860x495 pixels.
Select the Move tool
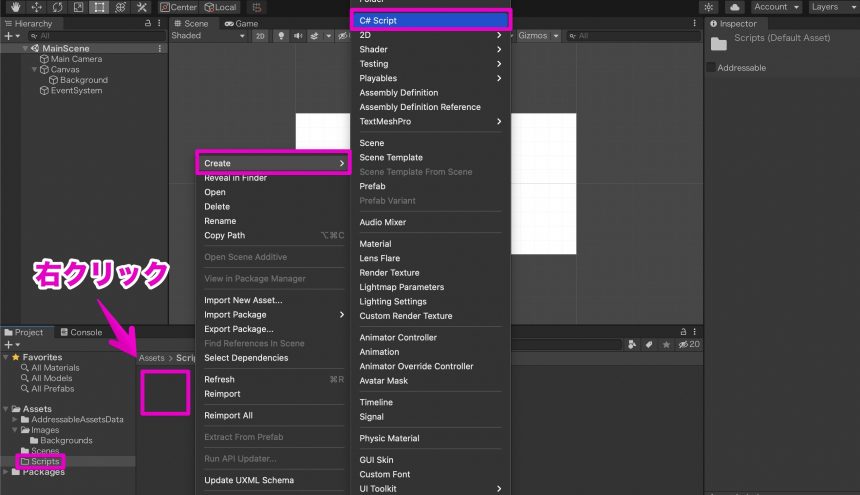[x=36, y=7]
